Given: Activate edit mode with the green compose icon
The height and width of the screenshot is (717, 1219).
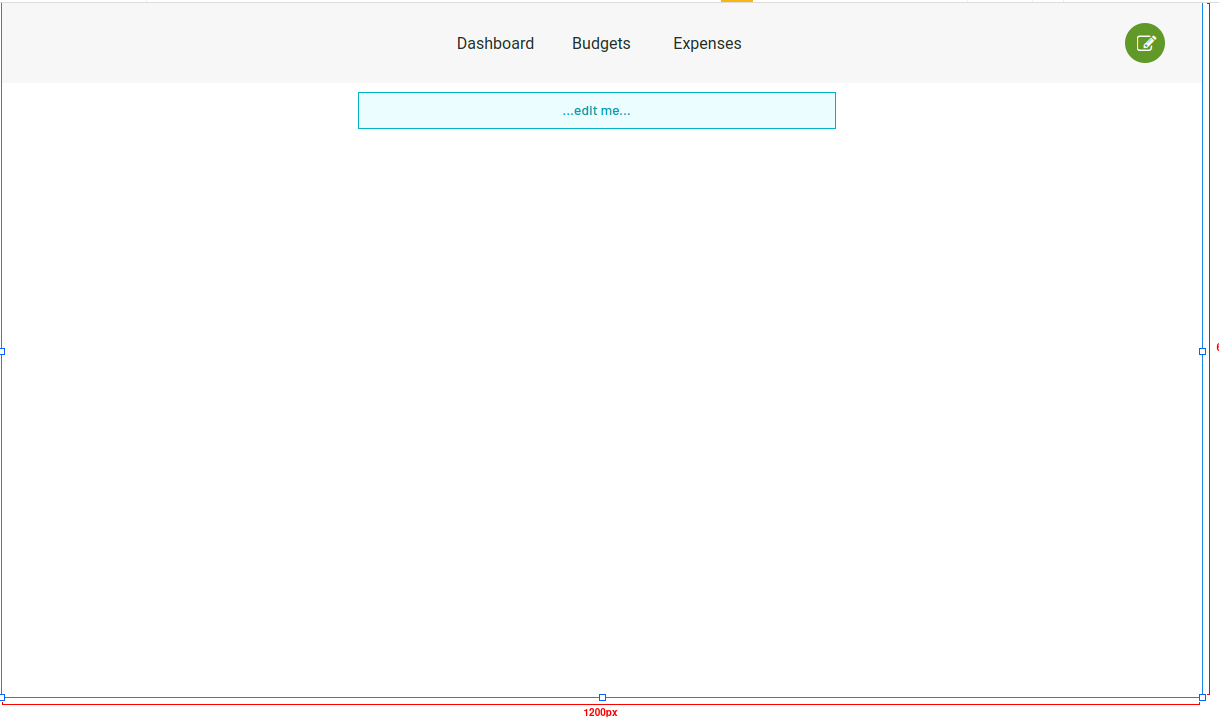Looking at the screenshot, I should 1144,43.
